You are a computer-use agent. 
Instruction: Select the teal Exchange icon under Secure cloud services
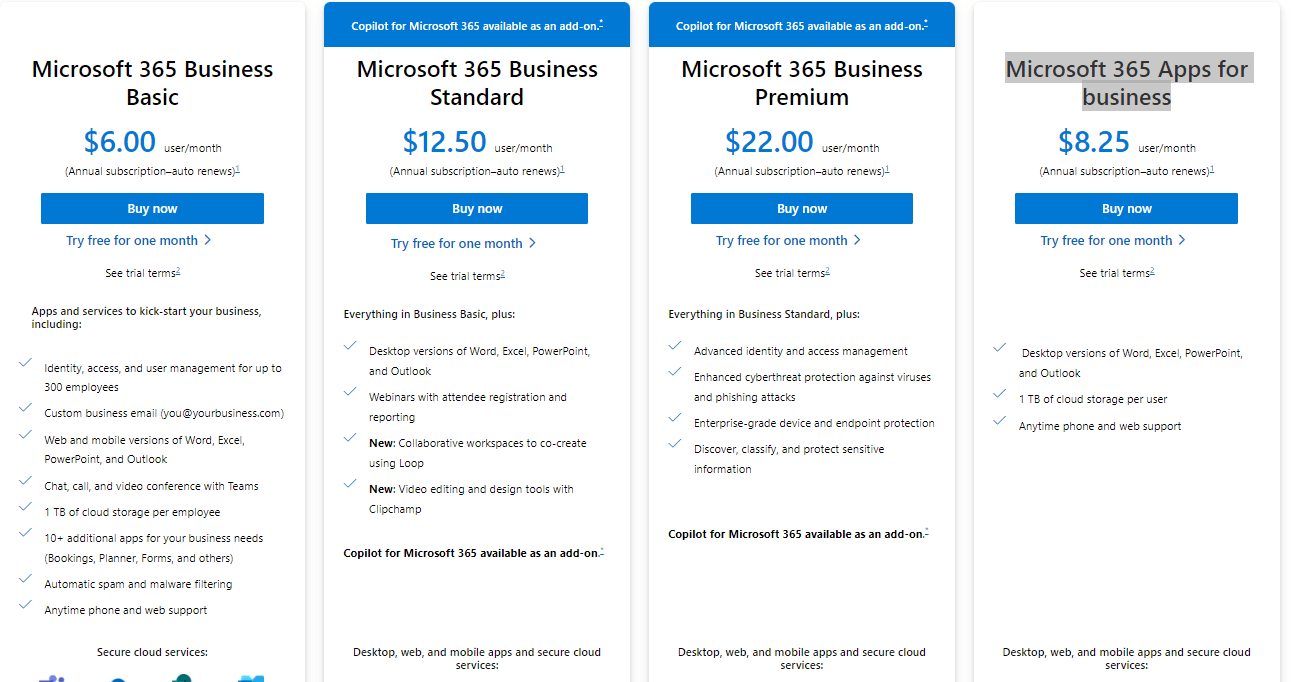(x=182, y=679)
